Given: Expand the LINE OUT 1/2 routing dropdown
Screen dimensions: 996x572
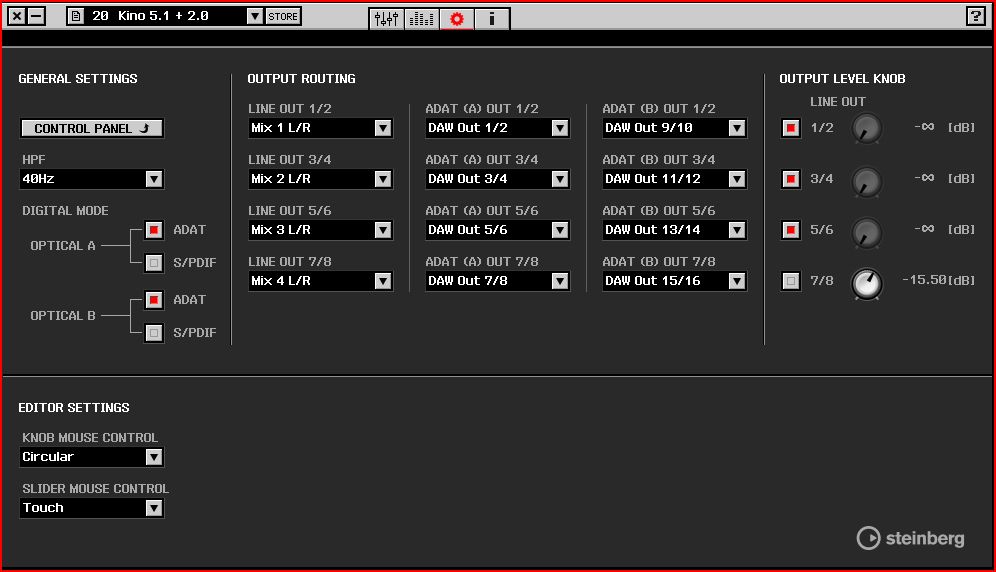Looking at the screenshot, I should (x=382, y=128).
